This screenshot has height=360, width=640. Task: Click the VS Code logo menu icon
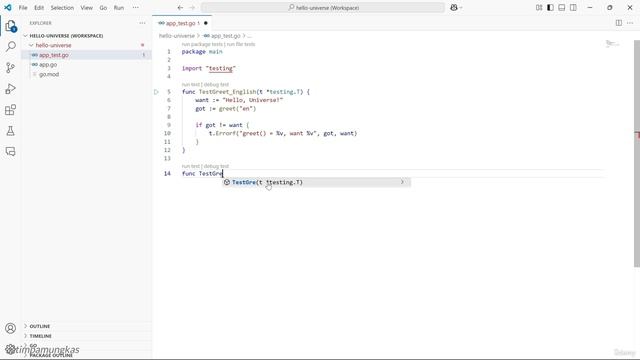pyautogui.click(x=8, y=7)
